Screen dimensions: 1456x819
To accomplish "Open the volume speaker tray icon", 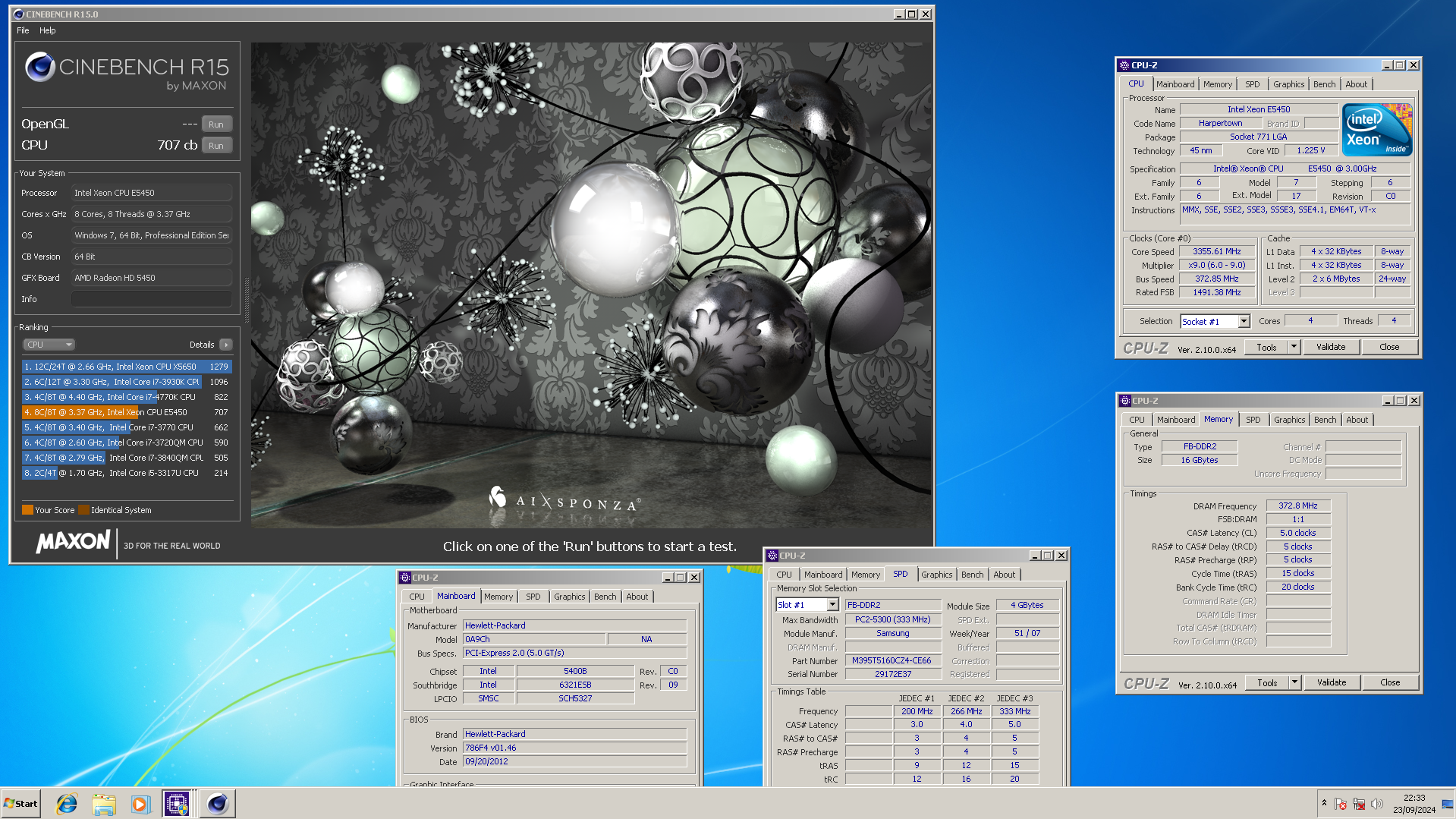I will (x=1377, y=804).
